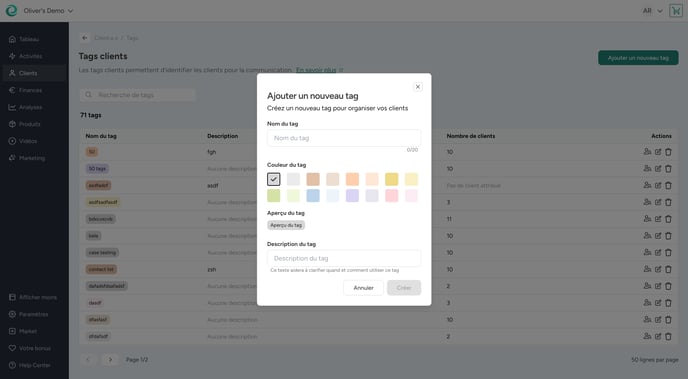The height and width of the screenshot is (379, 688).
Task: Pick the yellow-gold tag color swatch
Action: point(391,179)
